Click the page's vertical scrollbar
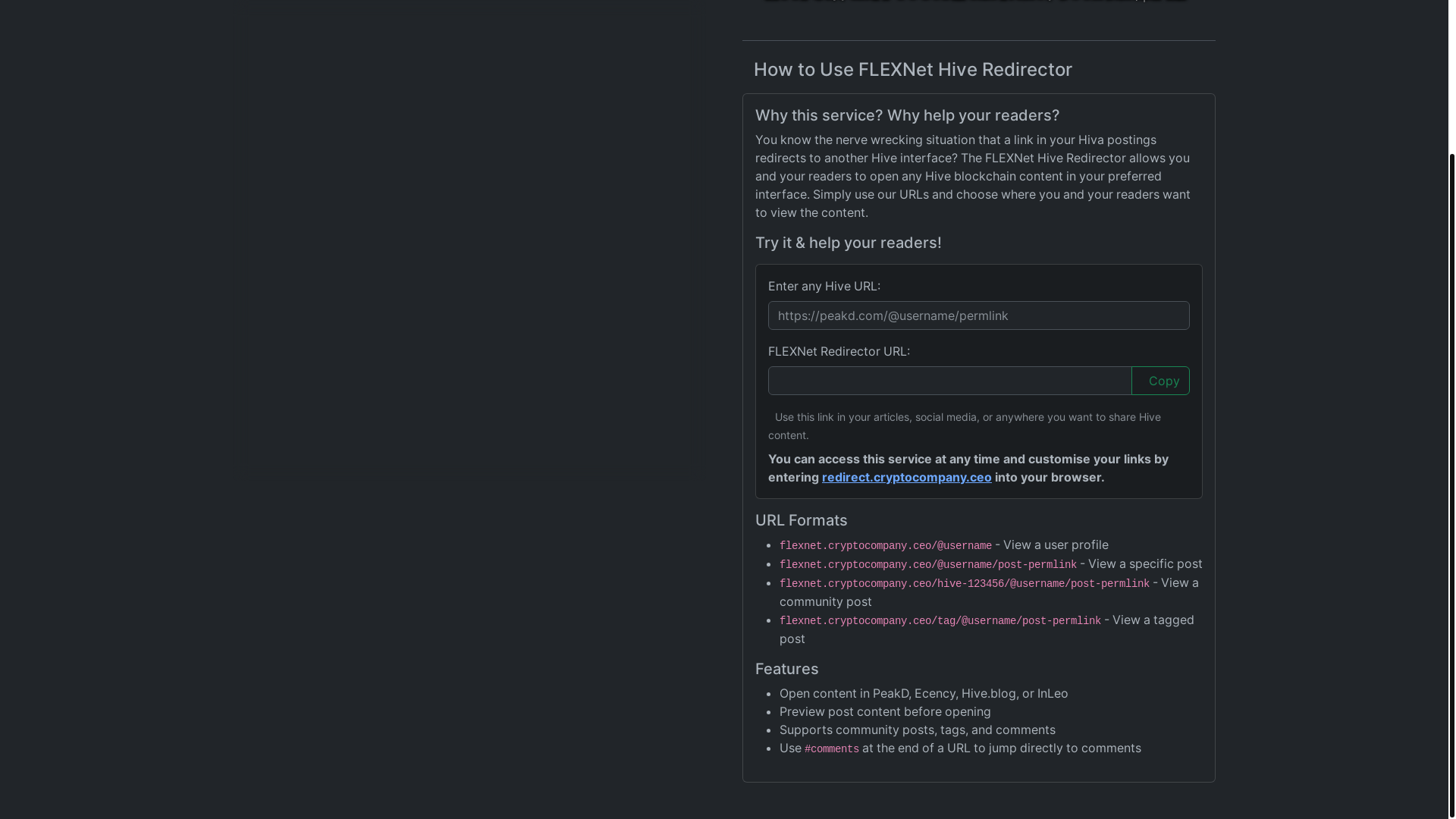This screenshot has height=819, width=1456. 1451,485
